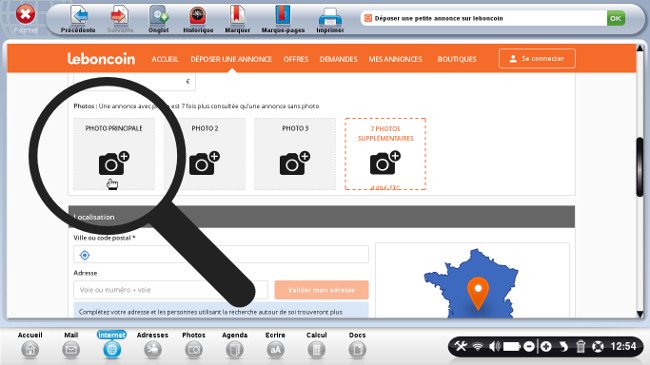The width and height of the screenshot is (650, 365).
Task: Go forward with the Suivante arrow
Action: click(x=120, y=19)
